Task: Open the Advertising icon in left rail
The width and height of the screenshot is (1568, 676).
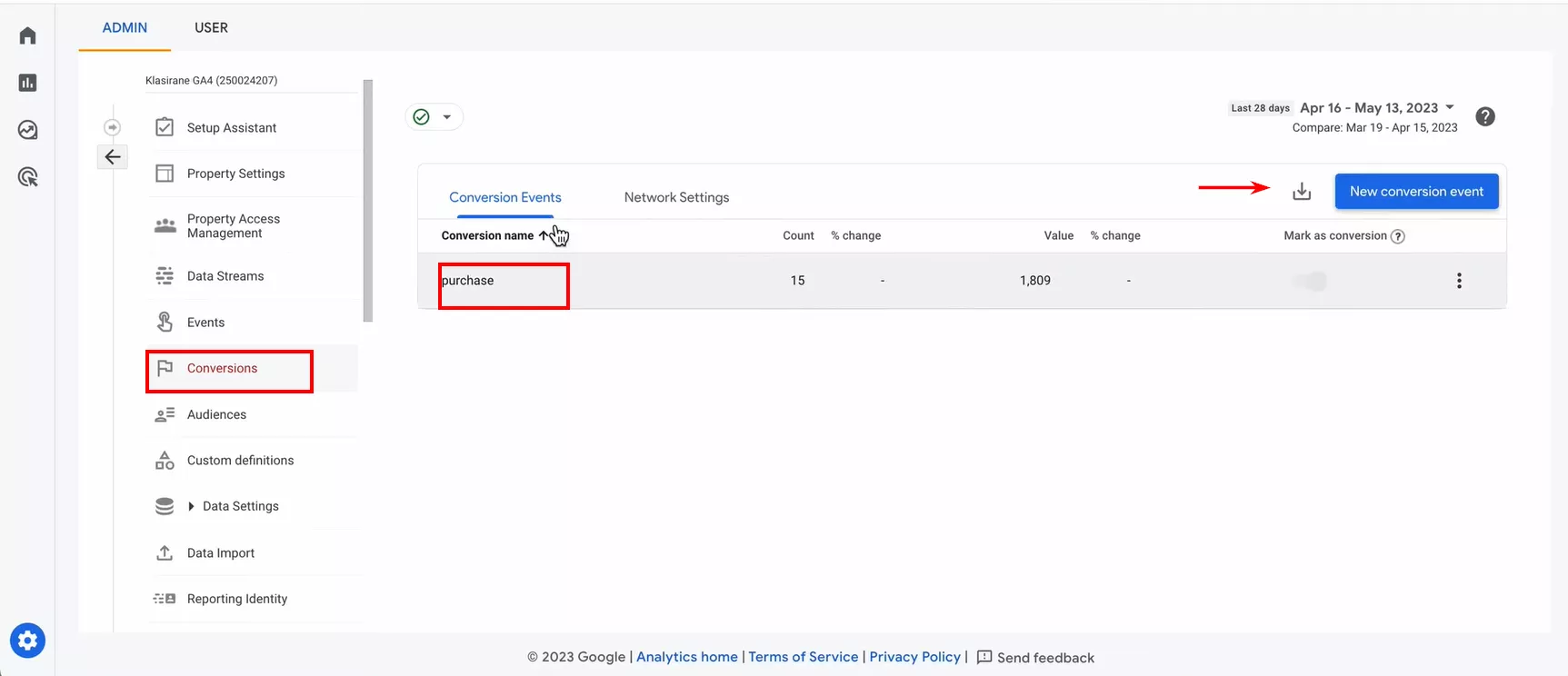Action: pos(27,177)
